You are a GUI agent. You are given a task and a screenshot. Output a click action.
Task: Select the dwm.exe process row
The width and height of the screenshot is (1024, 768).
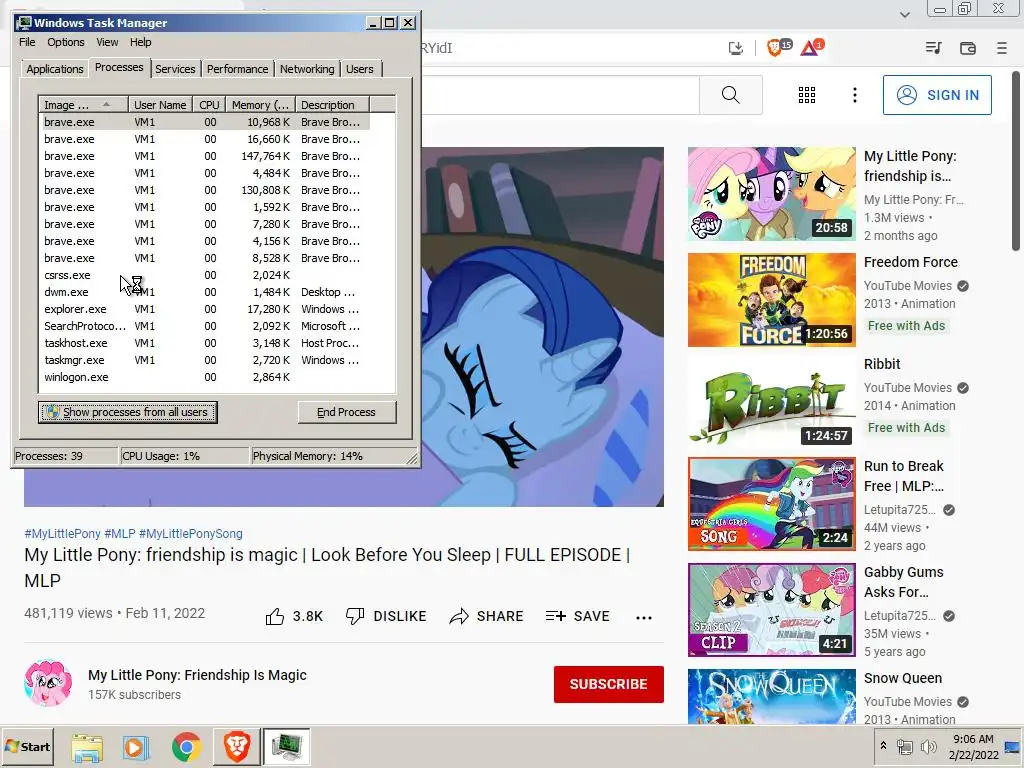[x=204, y=293]
